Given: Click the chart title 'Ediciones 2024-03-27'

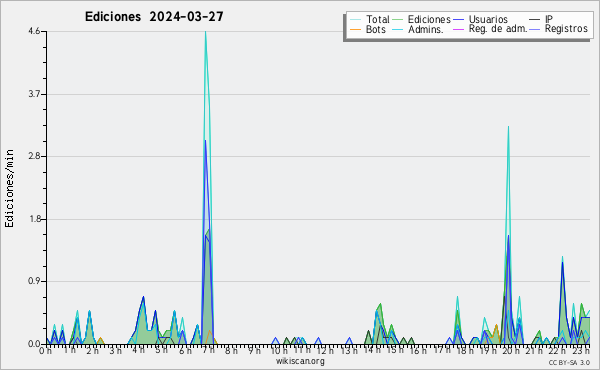Looking at the screenshot, I should click(154, 17).
